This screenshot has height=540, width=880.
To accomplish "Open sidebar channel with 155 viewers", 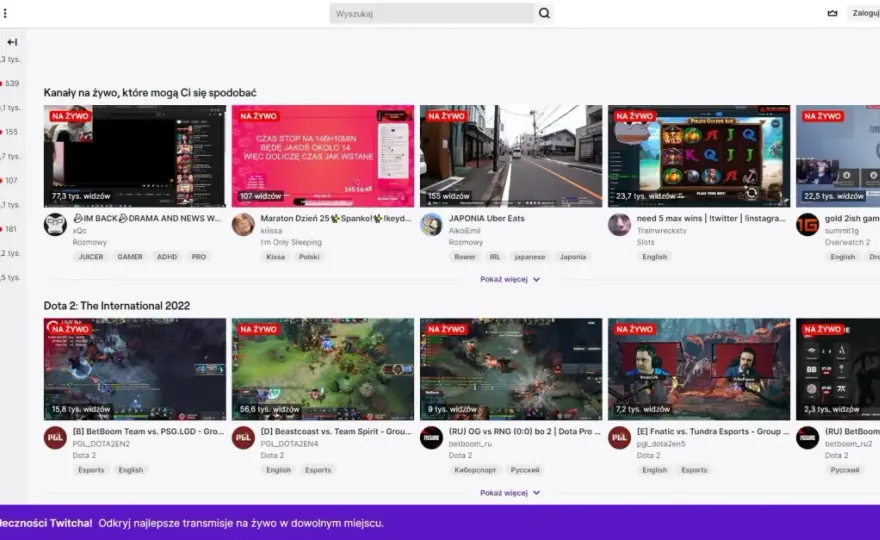I will point(10,132).
